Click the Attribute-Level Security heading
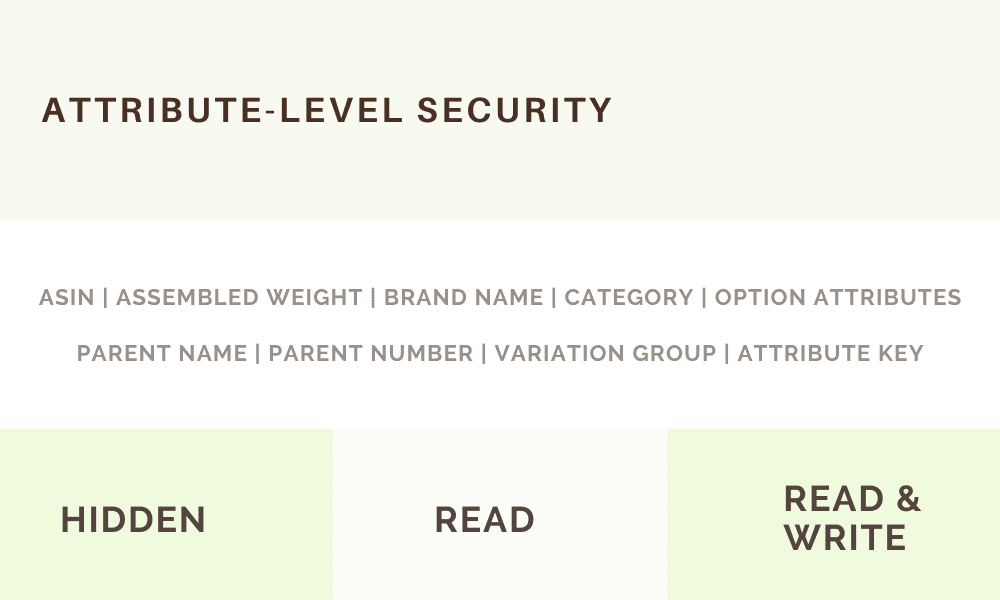This screenshot has width=1000, height=600. click(x=327, y=110)
